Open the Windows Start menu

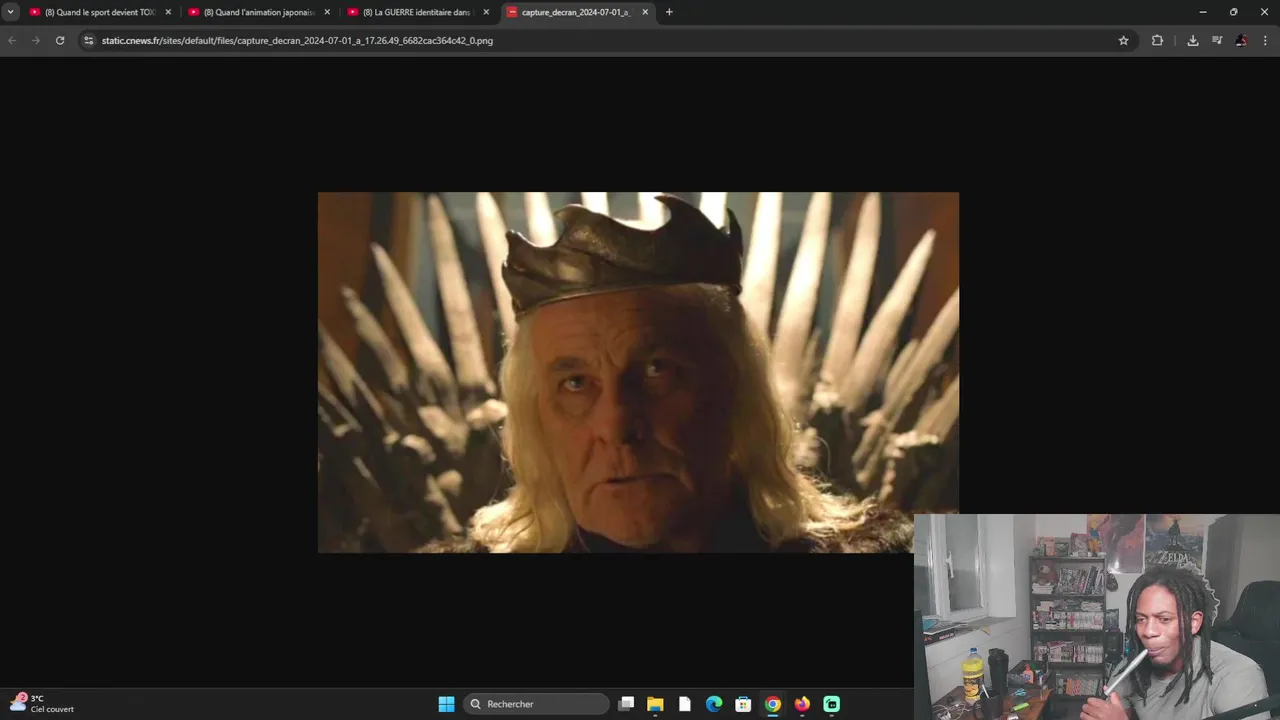click(x=446, y=704)
